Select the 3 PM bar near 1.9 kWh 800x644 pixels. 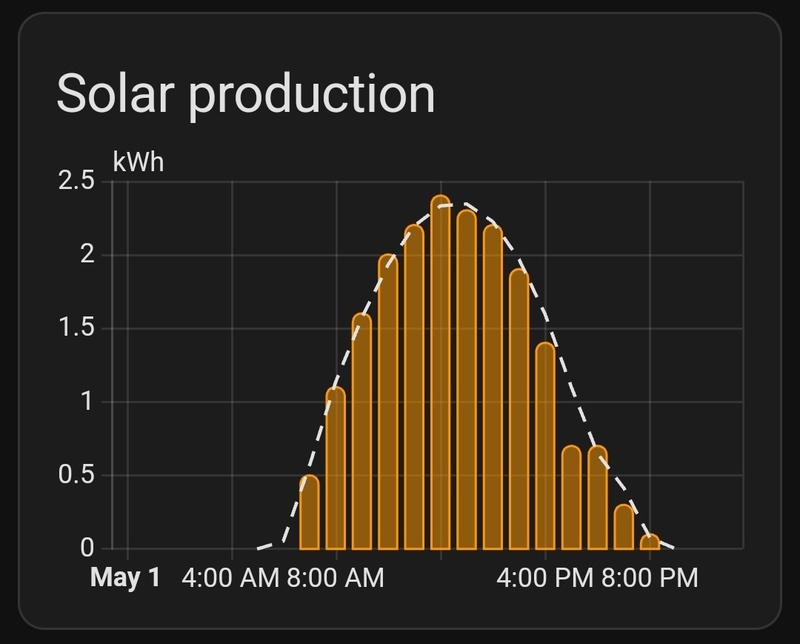519,409
